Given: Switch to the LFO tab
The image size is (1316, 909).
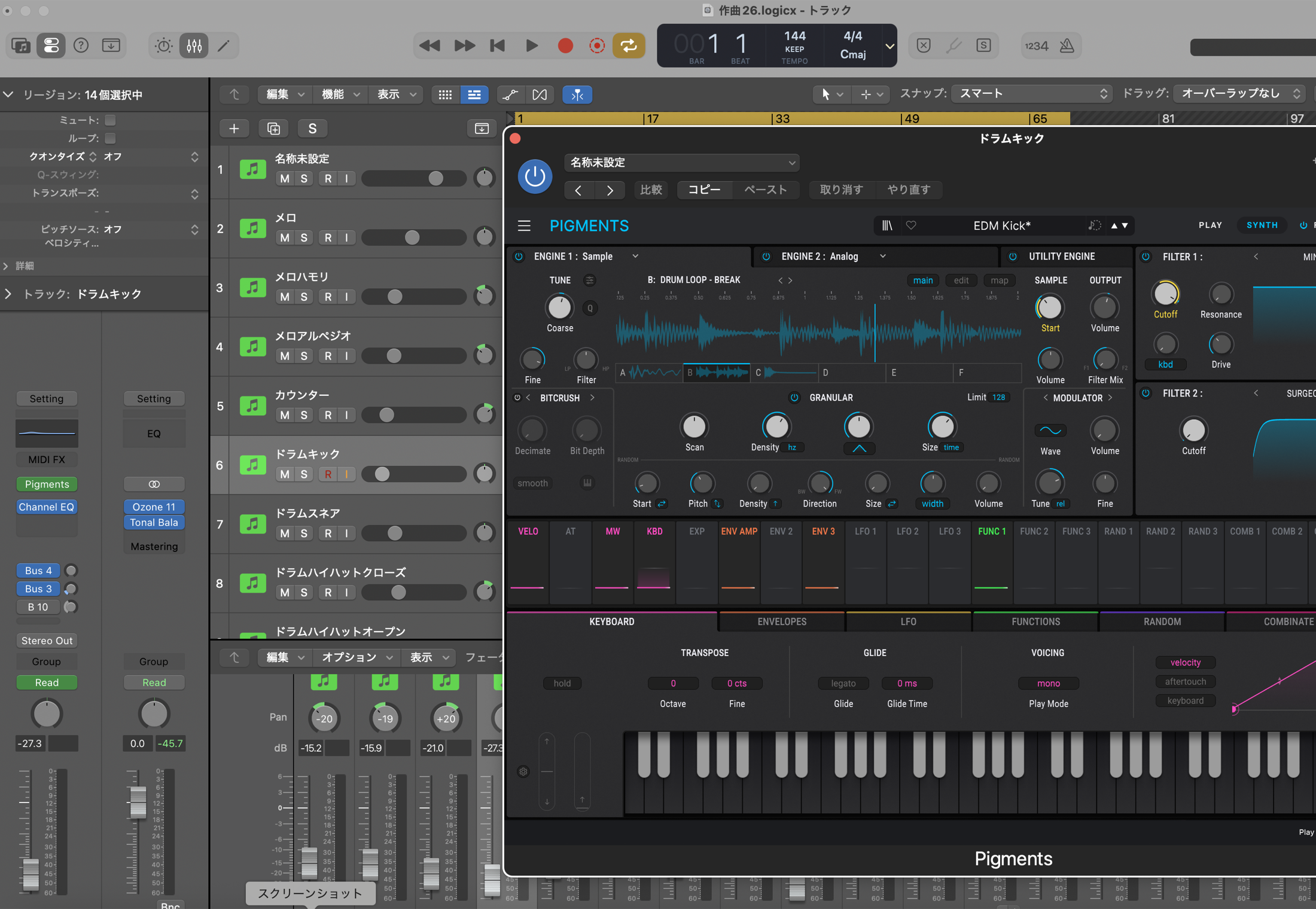Looking at the screenshot, I should click(908, 622).
